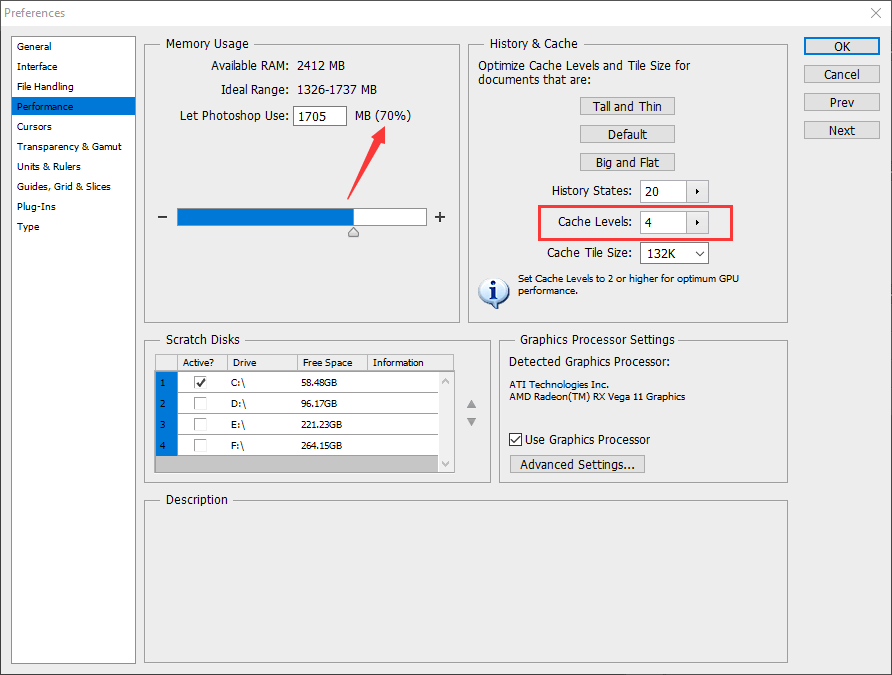Click the Tall and Thin button
The image size is (892, 675).
click(x=627, y=106)
